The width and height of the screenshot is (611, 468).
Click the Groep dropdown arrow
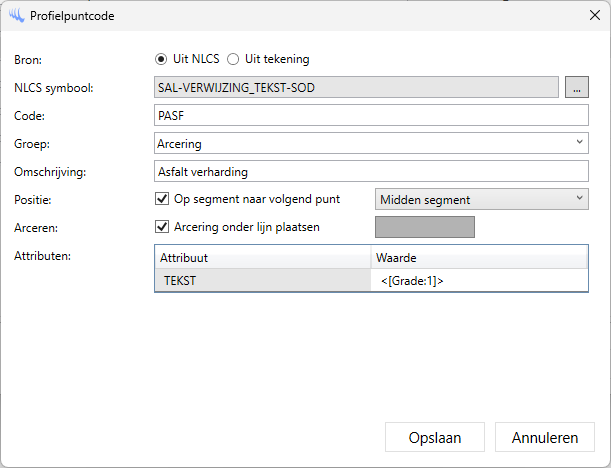[x=580, y=143]
